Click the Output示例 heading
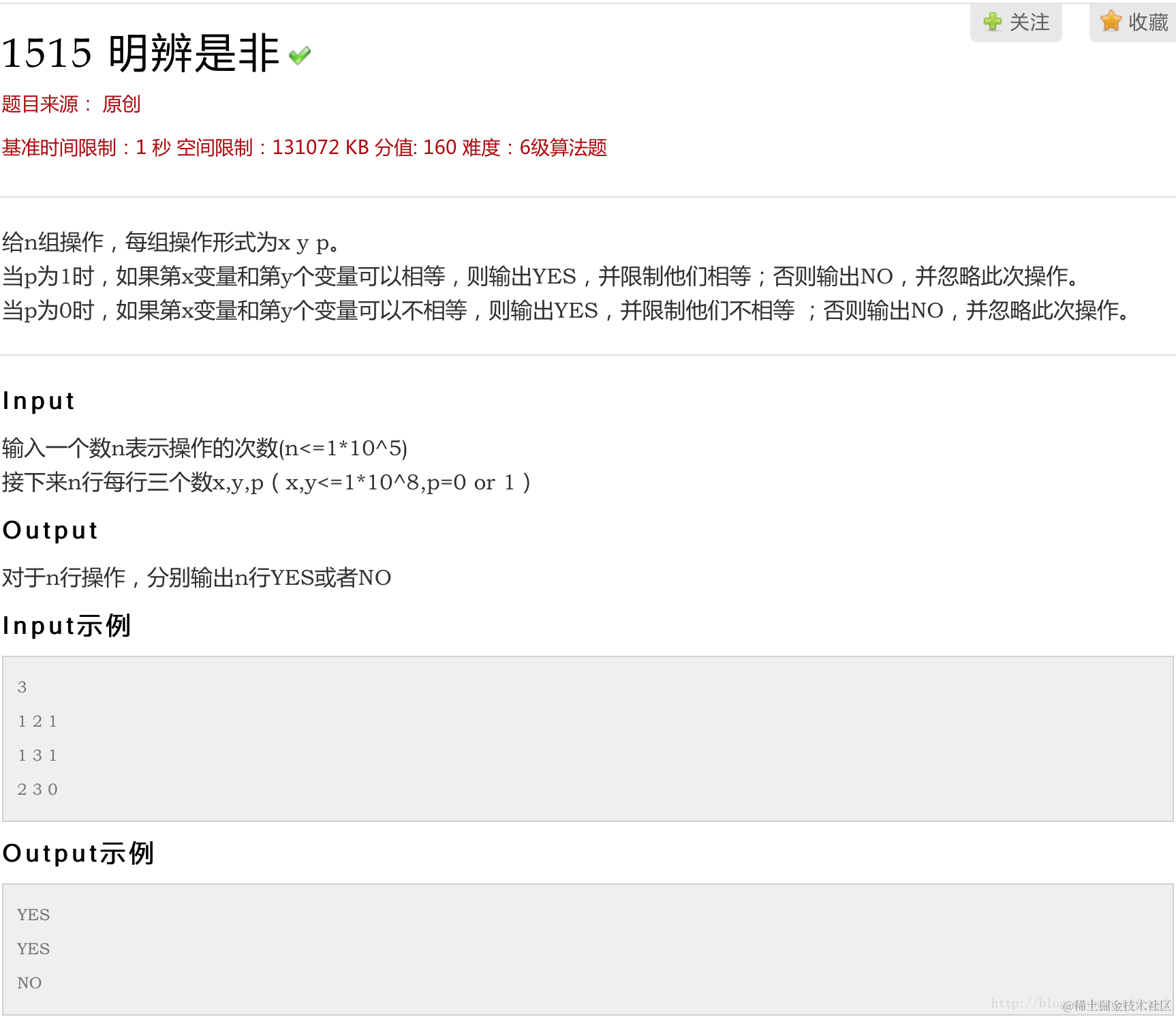 click(78, 853)
